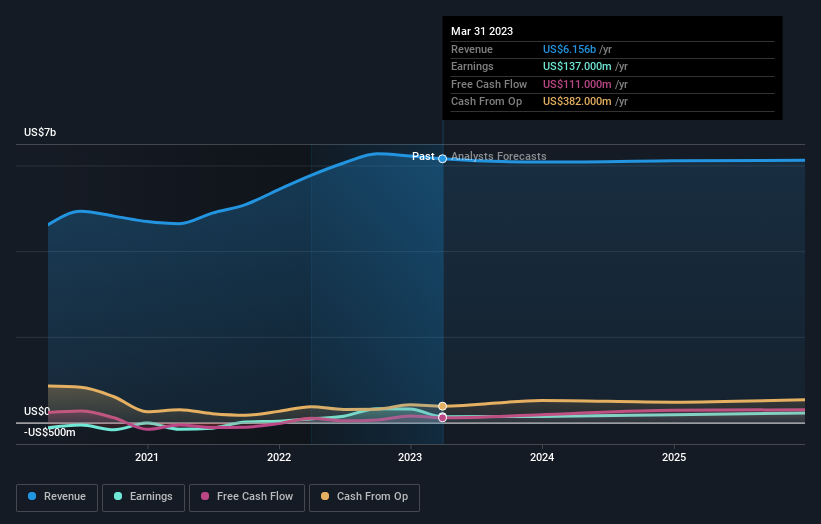Click the US$137.000m earnings value
Viewport: 821px width, 524px height.
coord(577,66)
